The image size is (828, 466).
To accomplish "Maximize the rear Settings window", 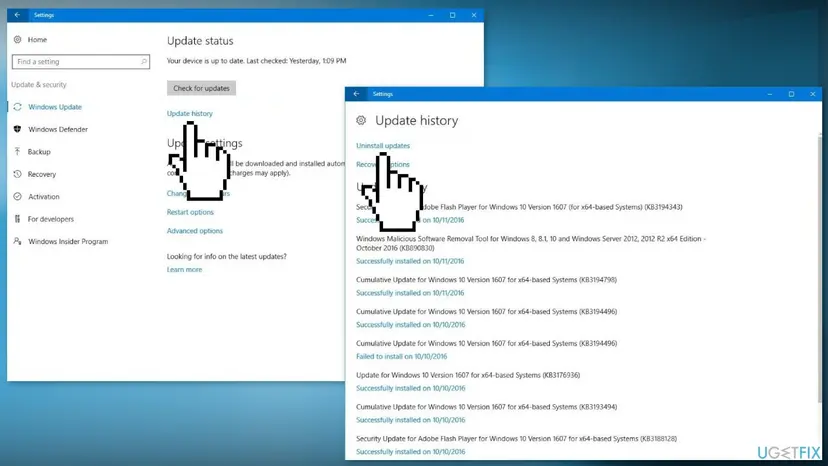I will (x=453, y=15).
